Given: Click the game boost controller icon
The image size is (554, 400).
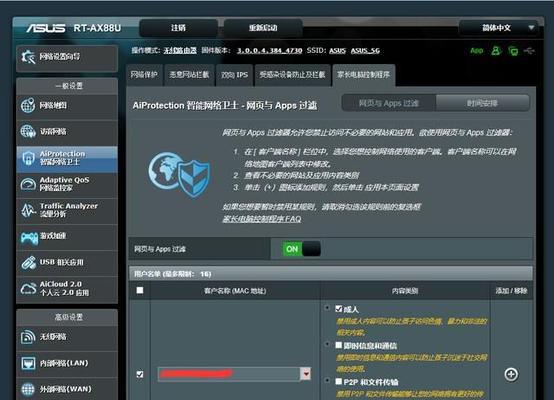Looking at the screenshot, I should (x=29, y=238).
